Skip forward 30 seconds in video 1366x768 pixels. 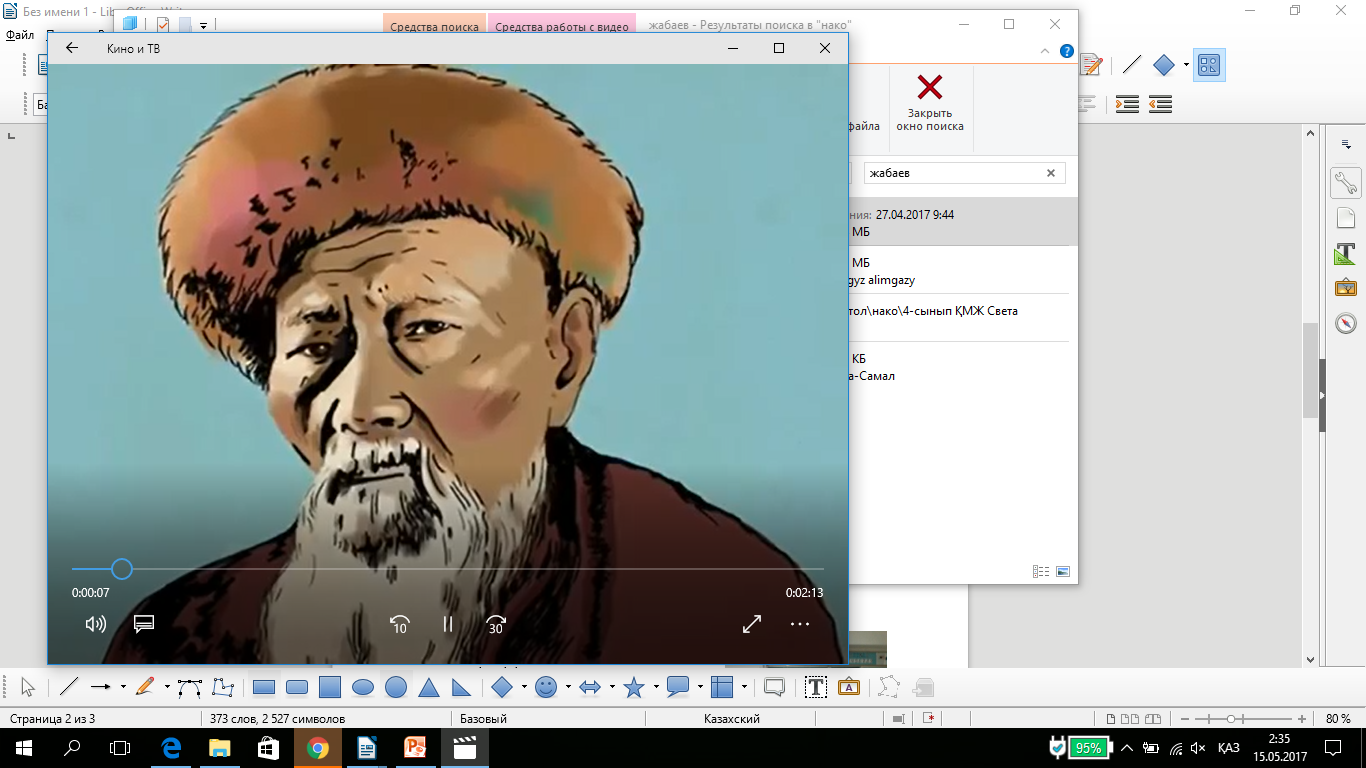(495, 624)
